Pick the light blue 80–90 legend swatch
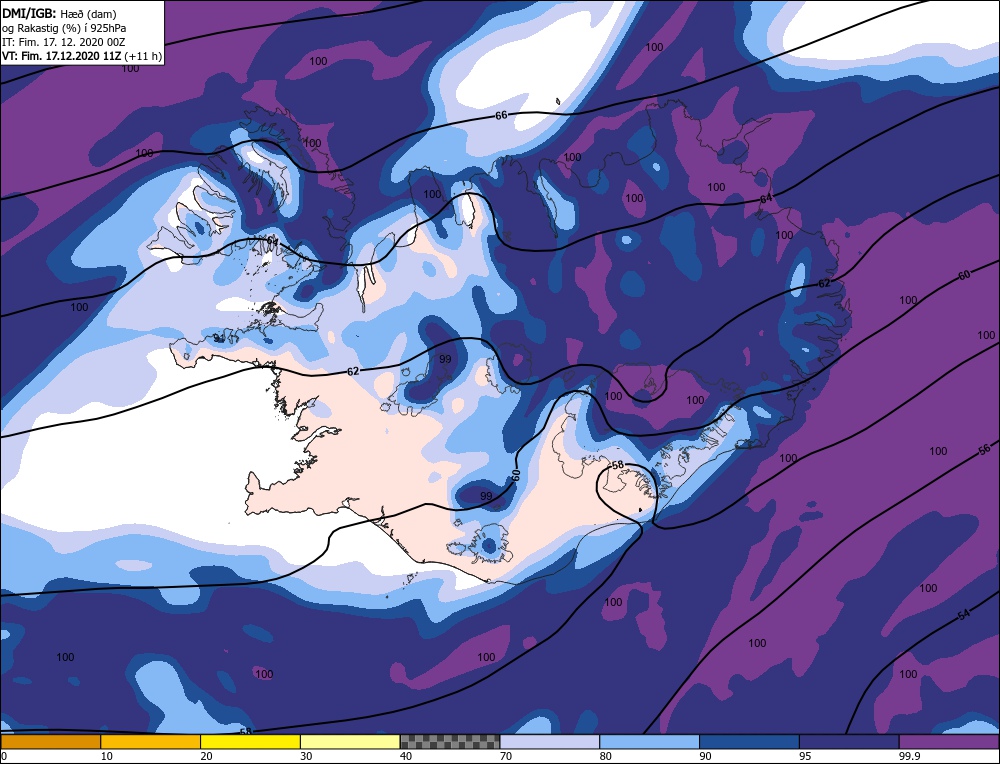The image size is (1000, 764). pyautogui.click(x=649, y=742)
